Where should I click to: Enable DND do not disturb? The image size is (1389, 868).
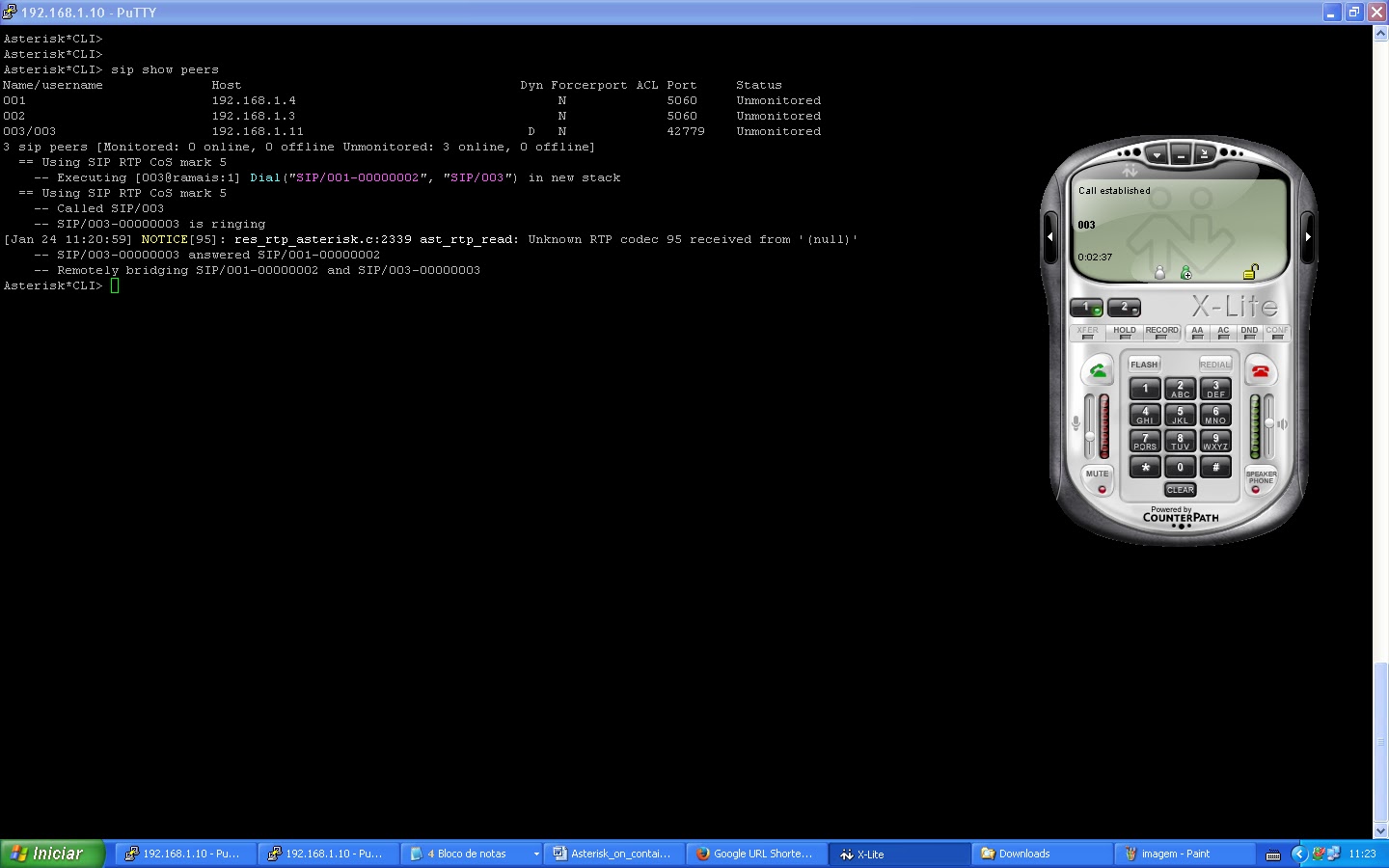pos(1249,332)
